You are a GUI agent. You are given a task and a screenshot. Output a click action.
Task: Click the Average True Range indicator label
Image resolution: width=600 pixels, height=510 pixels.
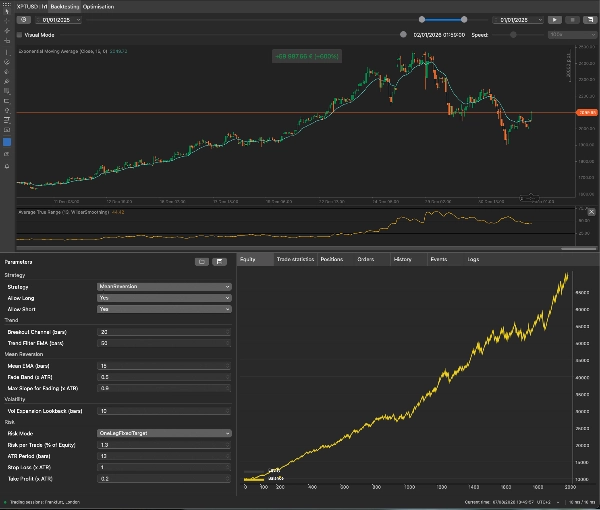[x=71, y=212]
